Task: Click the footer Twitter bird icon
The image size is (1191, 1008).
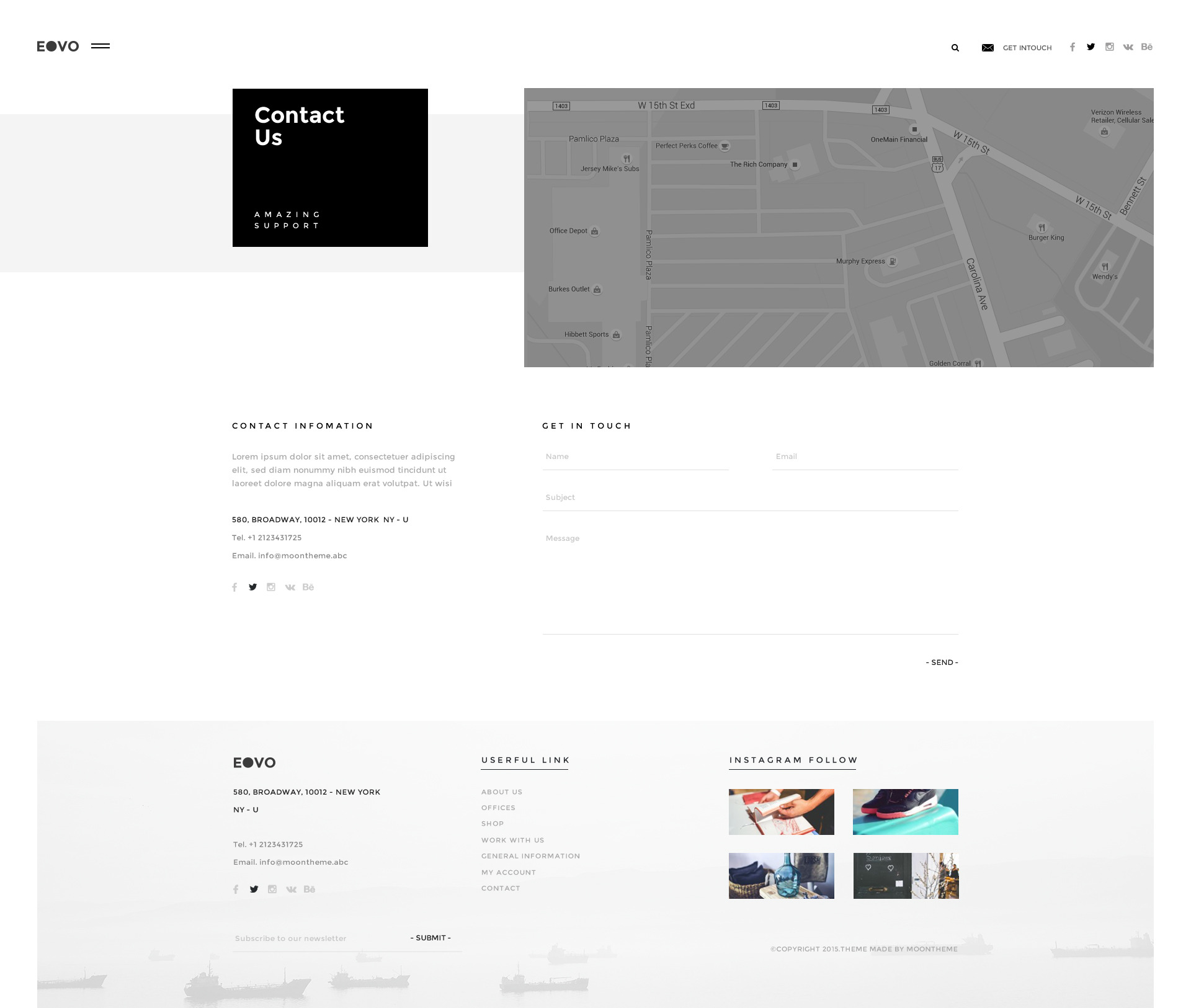Action: tap(254, 889)
